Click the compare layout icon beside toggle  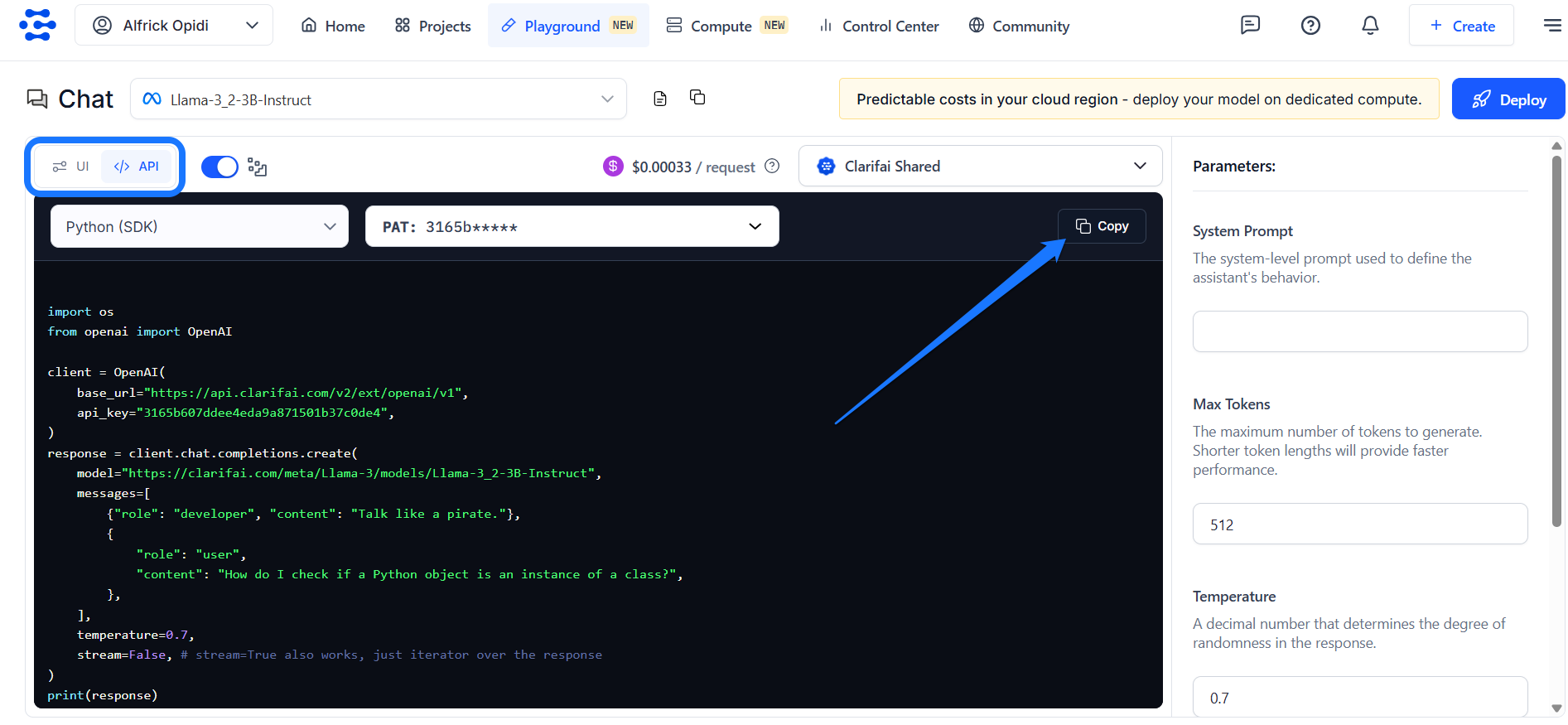pos(258,167)
